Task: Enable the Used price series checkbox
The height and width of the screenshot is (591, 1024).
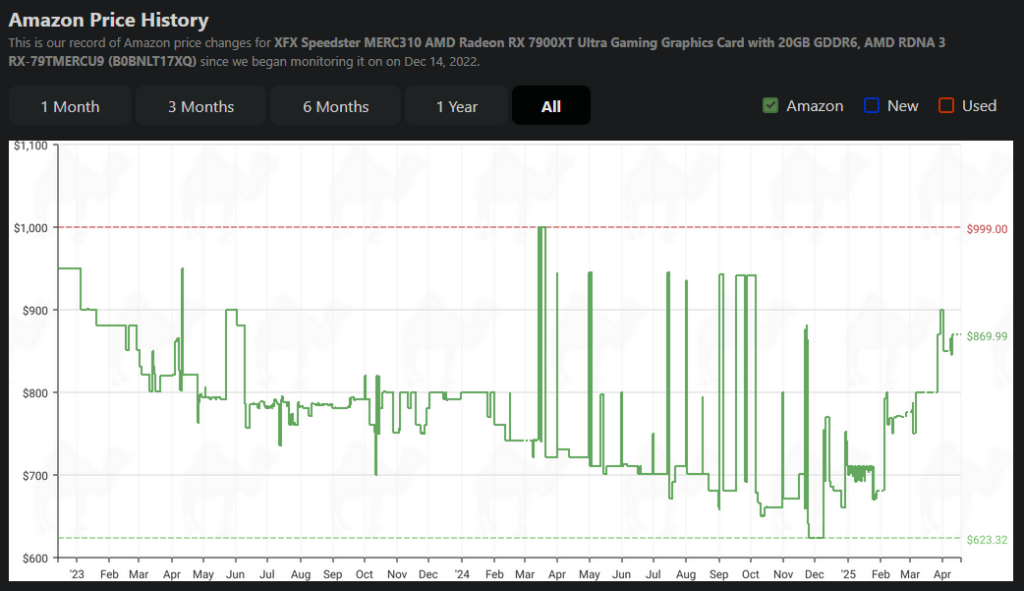Action: tap(946, 105)
